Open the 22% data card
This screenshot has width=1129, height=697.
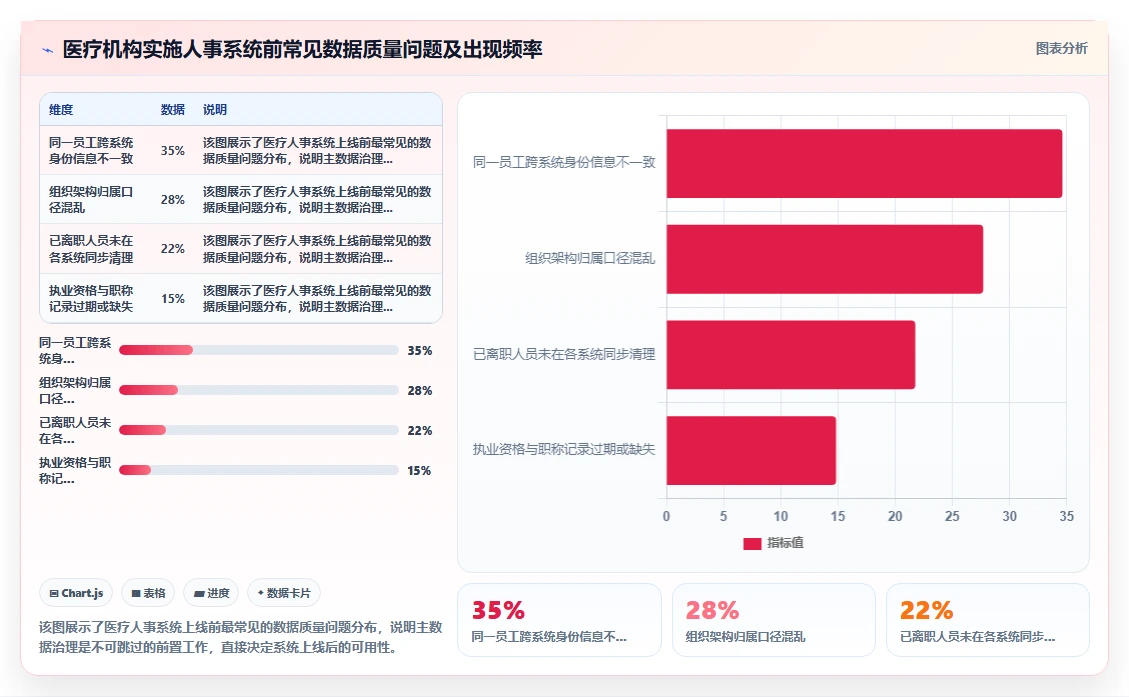[x=988, y=620]
